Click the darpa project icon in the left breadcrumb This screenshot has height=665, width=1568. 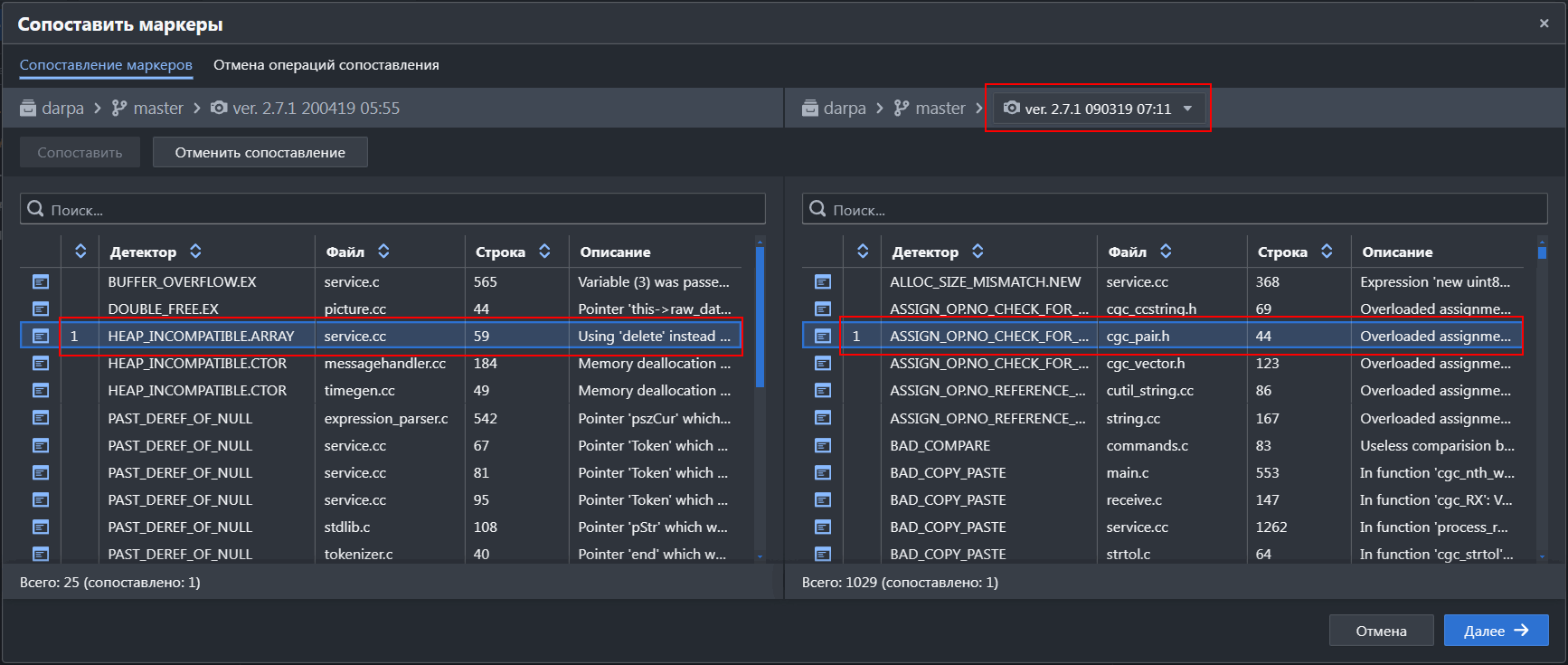[x=29, y=109]
